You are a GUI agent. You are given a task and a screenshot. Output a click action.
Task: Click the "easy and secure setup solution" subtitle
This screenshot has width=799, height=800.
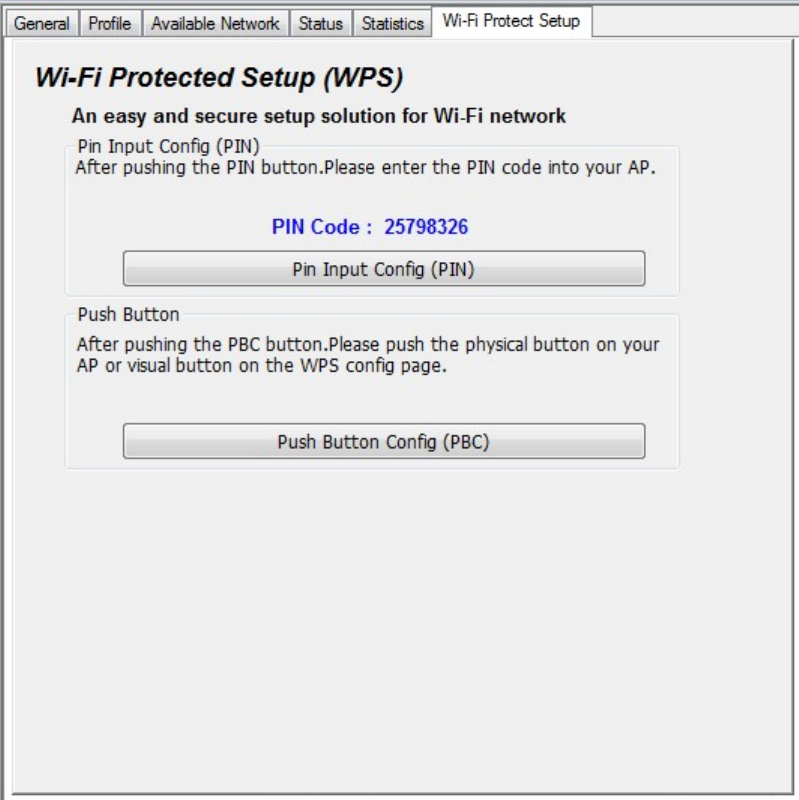tap(318, 116)
